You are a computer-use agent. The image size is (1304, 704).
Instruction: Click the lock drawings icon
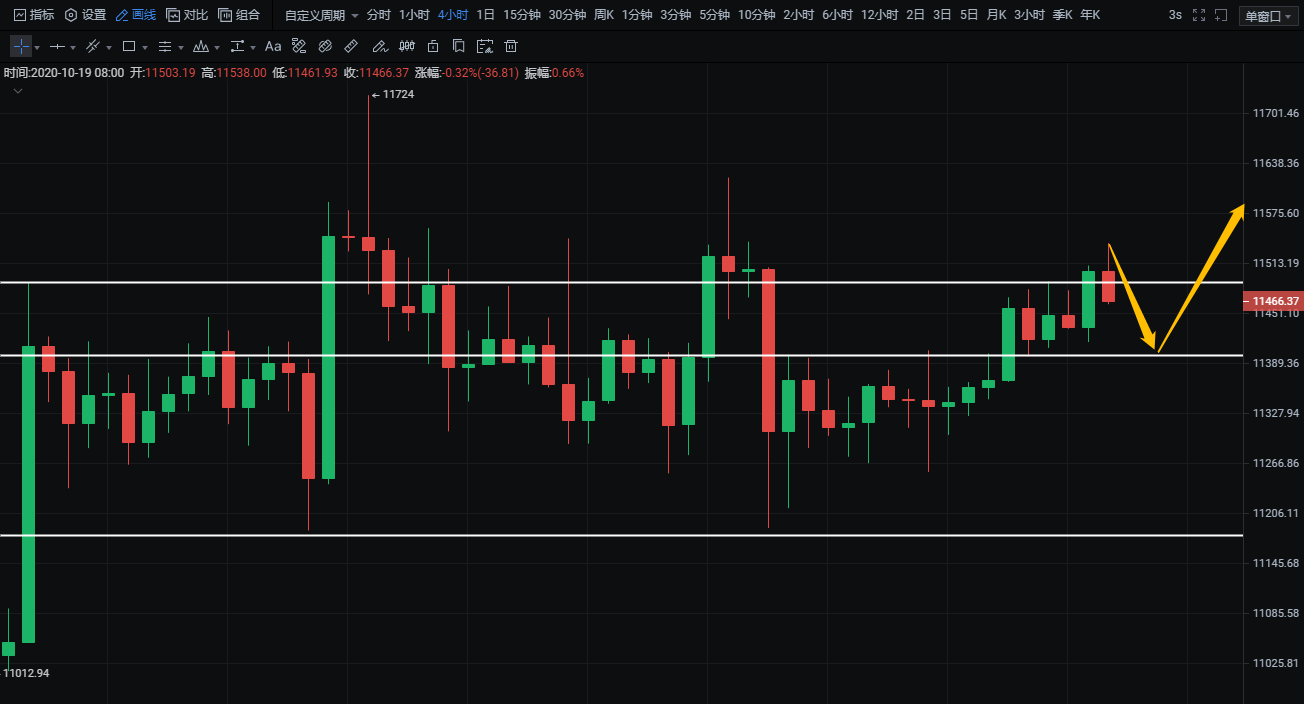(432, 46)
